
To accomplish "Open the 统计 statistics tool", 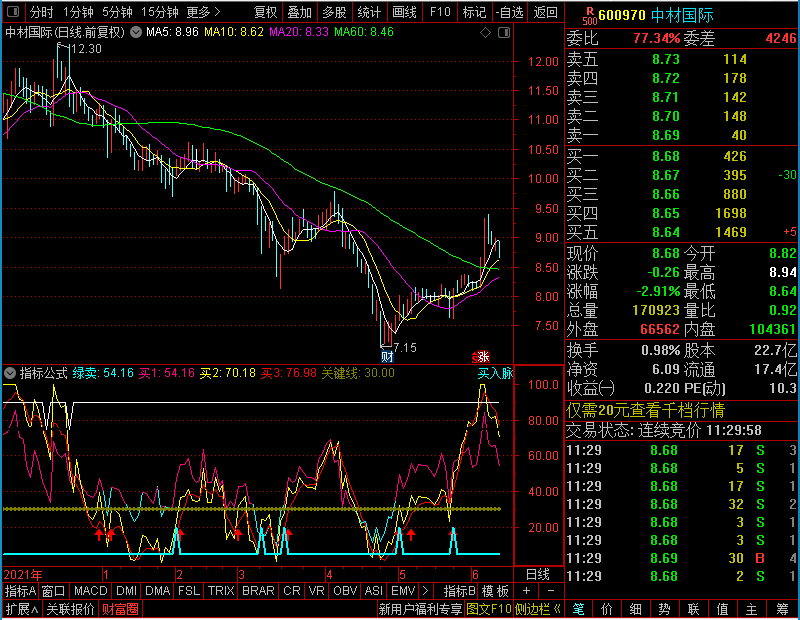I will [x=369, y=12].
